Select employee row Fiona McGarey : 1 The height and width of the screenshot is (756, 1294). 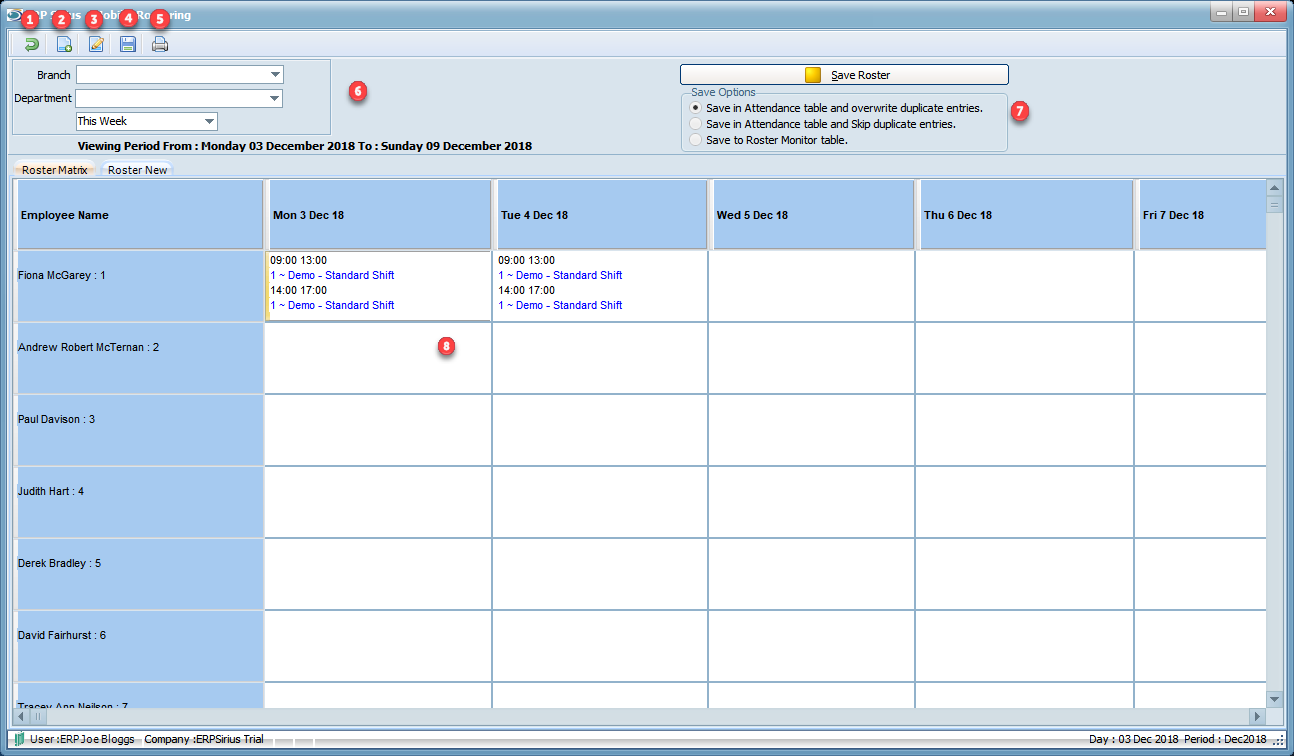pos(140,286)
